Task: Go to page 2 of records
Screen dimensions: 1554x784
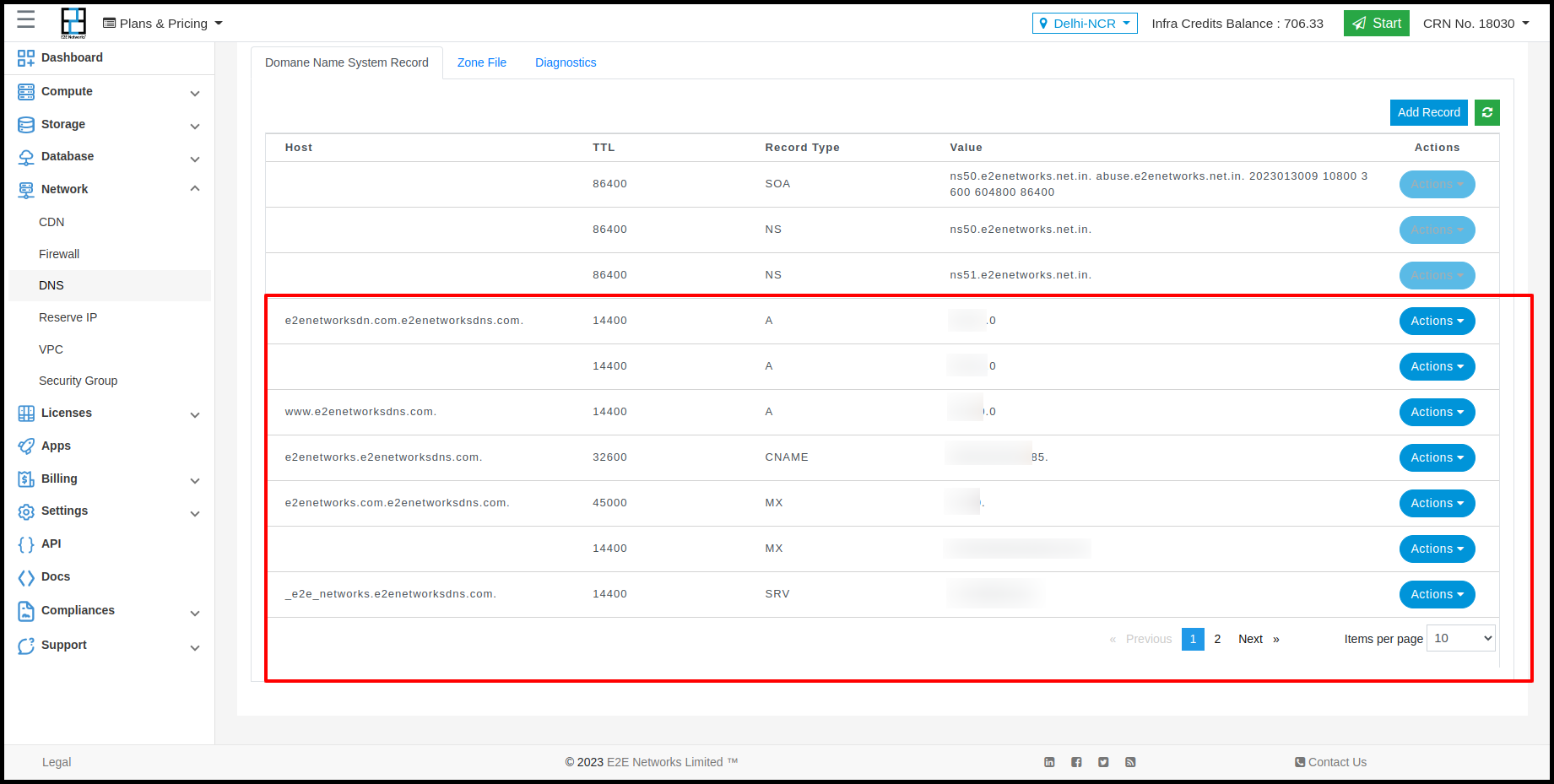Action: click(x=1217, y=639)
